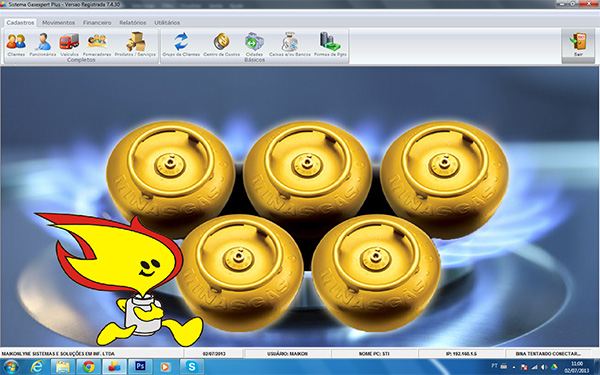Image resolution: width=600 pixels, height=375 pixels.
Task: Open the Veículos truck icon
Action: (69, 45)
